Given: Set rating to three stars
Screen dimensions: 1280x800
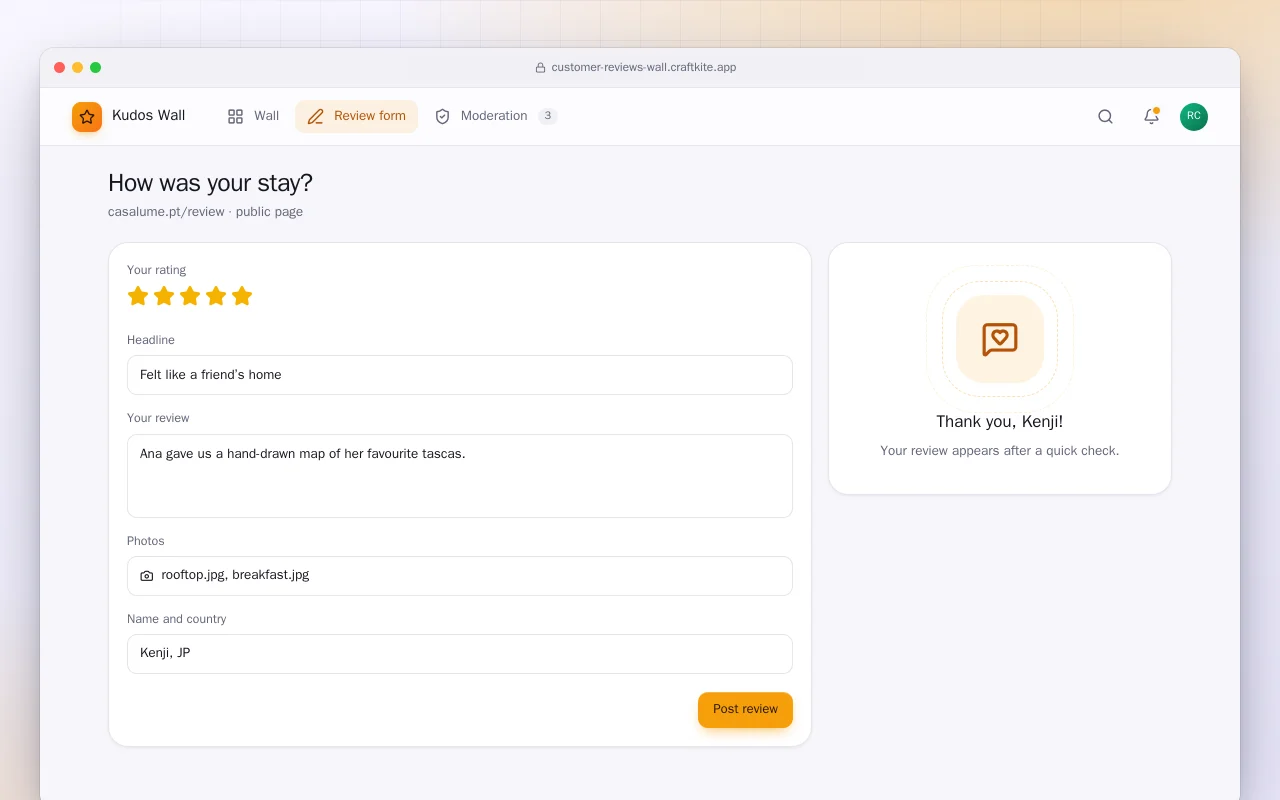Looking at the screenshot, I should [190, 296].
